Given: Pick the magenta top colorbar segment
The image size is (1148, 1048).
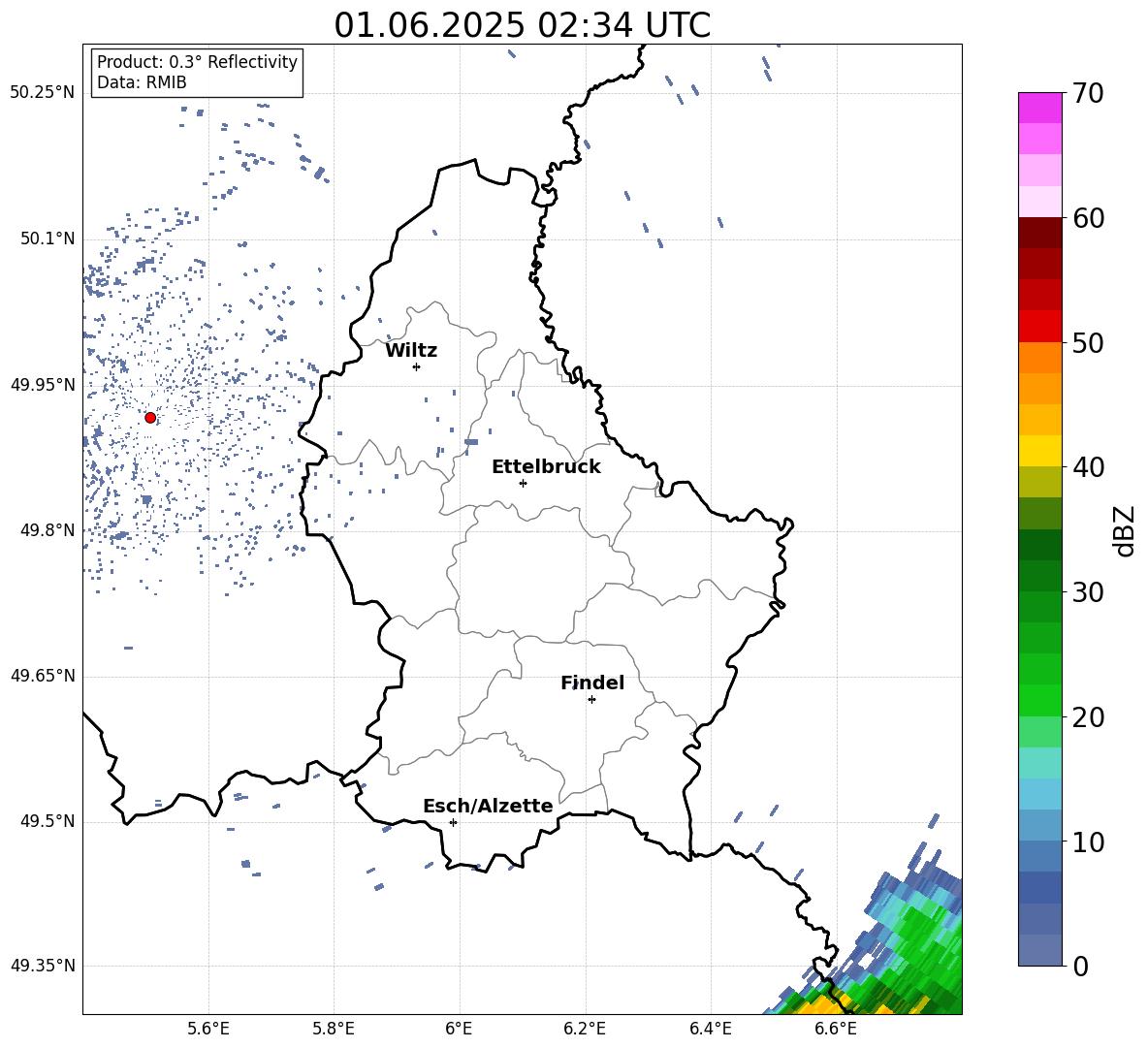Looking at the screenshot, I should click(1040, 109).
